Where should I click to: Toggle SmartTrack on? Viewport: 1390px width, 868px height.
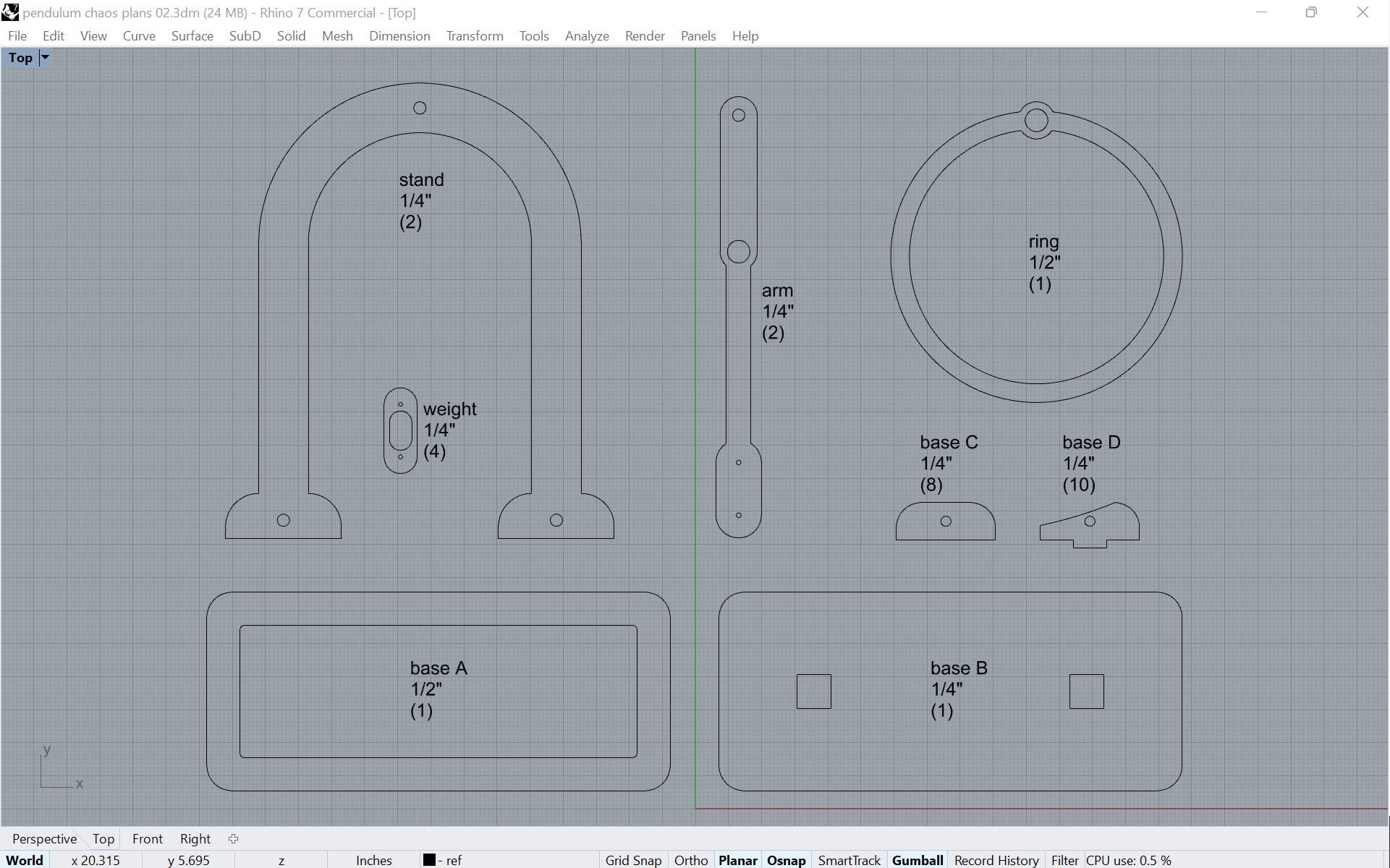tap(849, 860)
